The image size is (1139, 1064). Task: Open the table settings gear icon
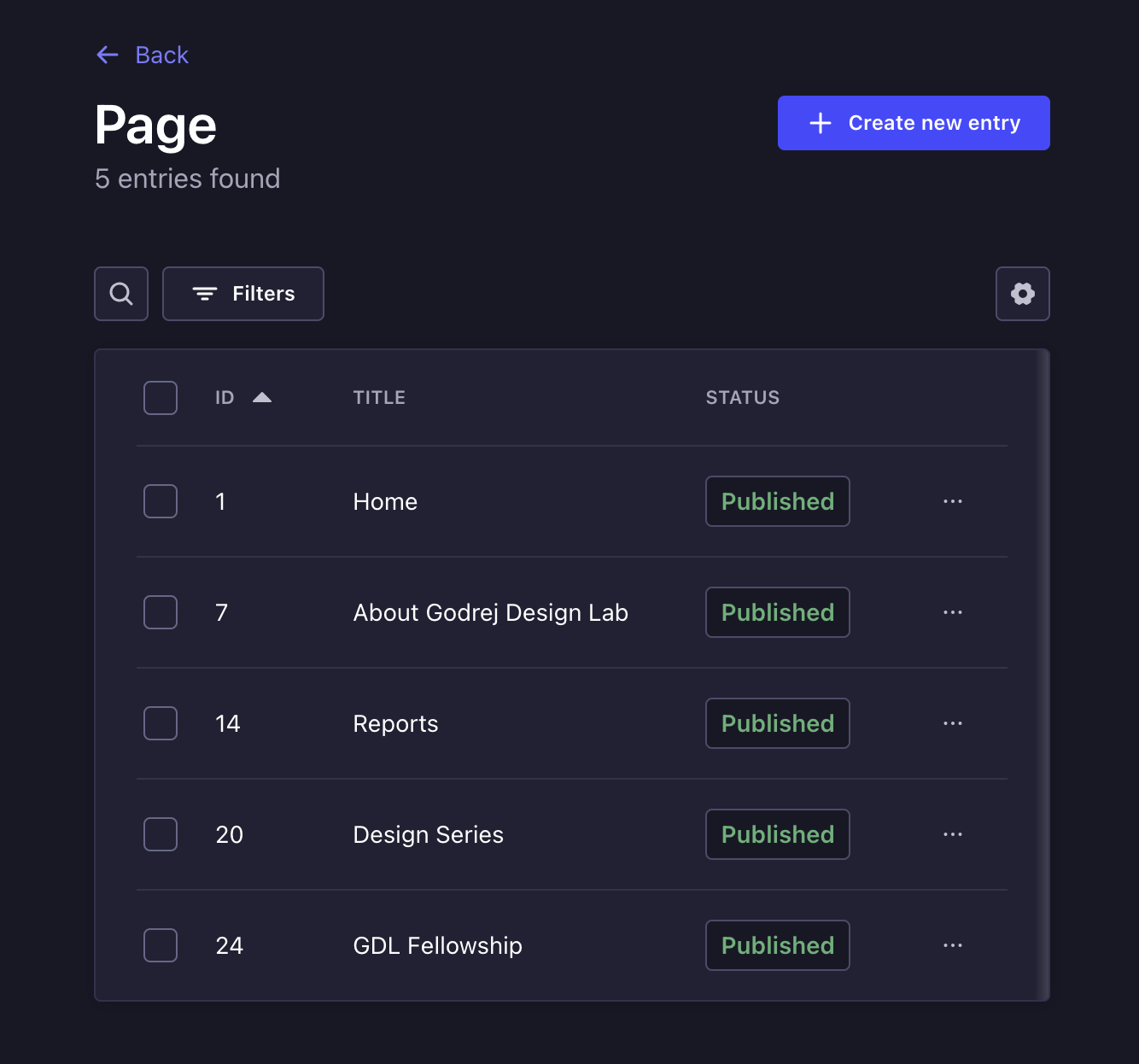coord(1022,293)
